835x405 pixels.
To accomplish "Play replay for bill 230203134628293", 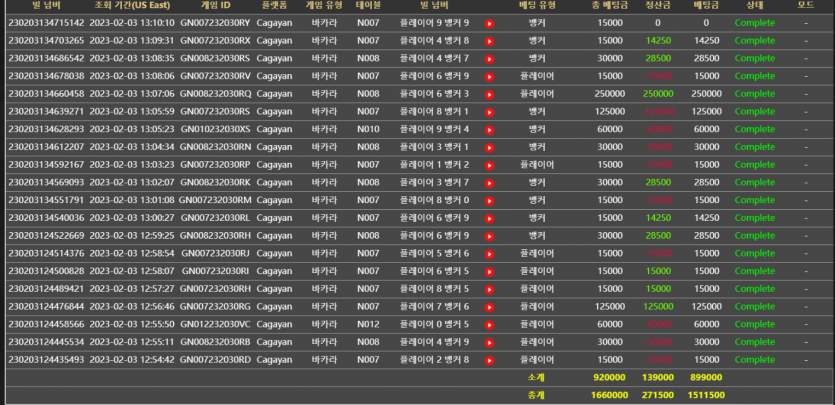I will tap(489, 130).
